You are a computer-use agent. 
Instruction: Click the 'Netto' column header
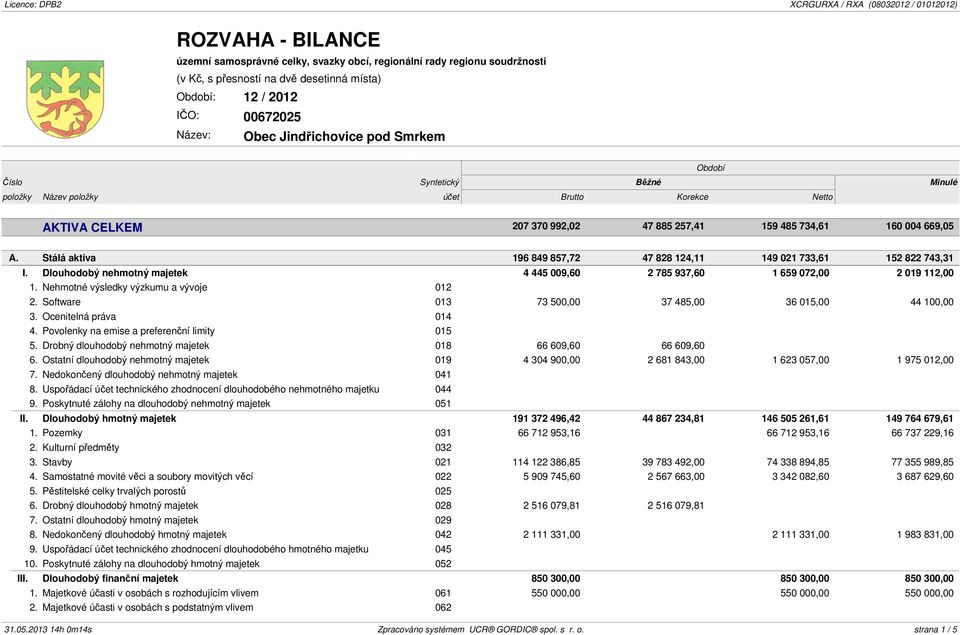(x=822, y=197)
